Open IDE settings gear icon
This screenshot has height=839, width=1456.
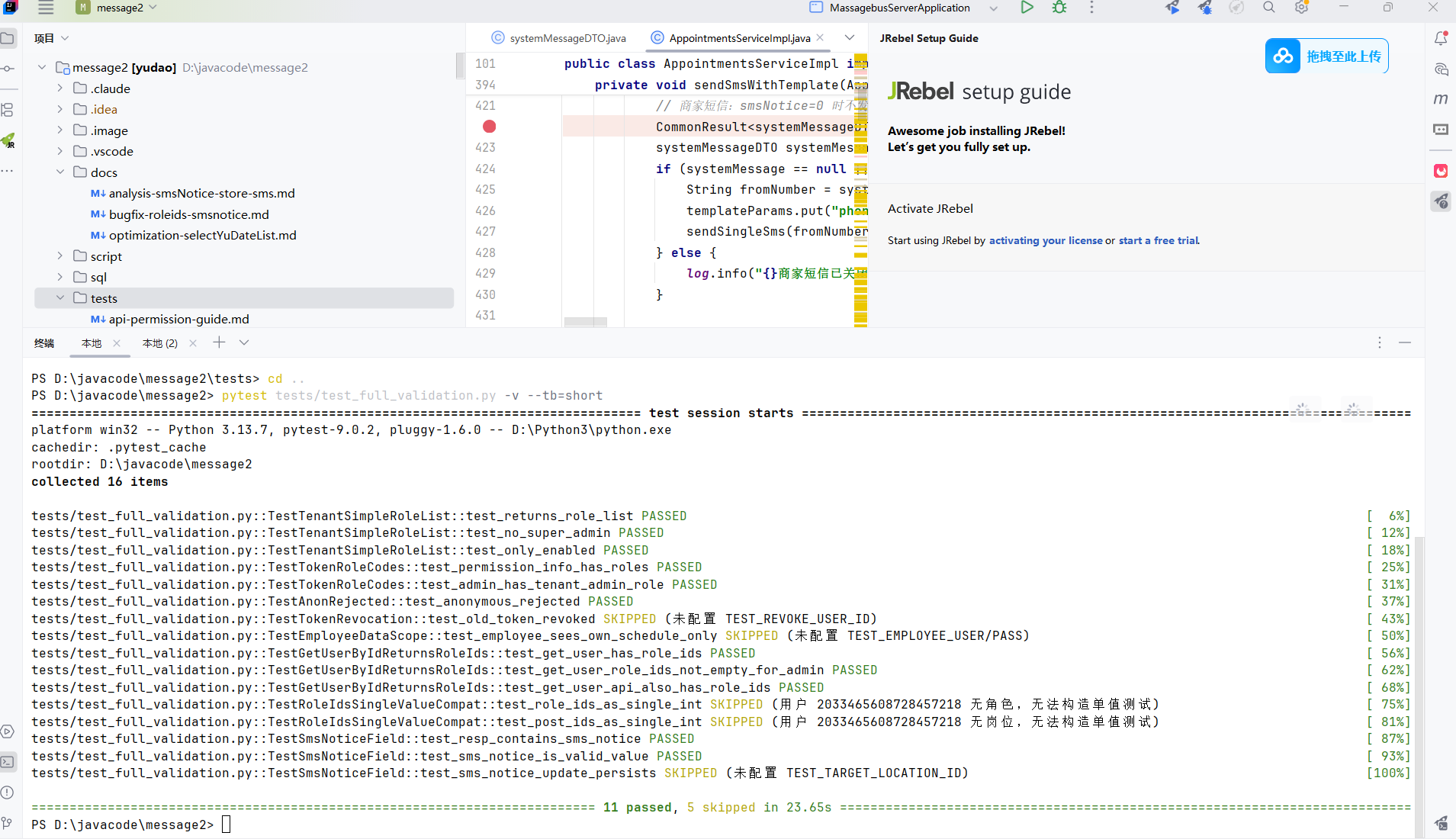click(1301, 8)
